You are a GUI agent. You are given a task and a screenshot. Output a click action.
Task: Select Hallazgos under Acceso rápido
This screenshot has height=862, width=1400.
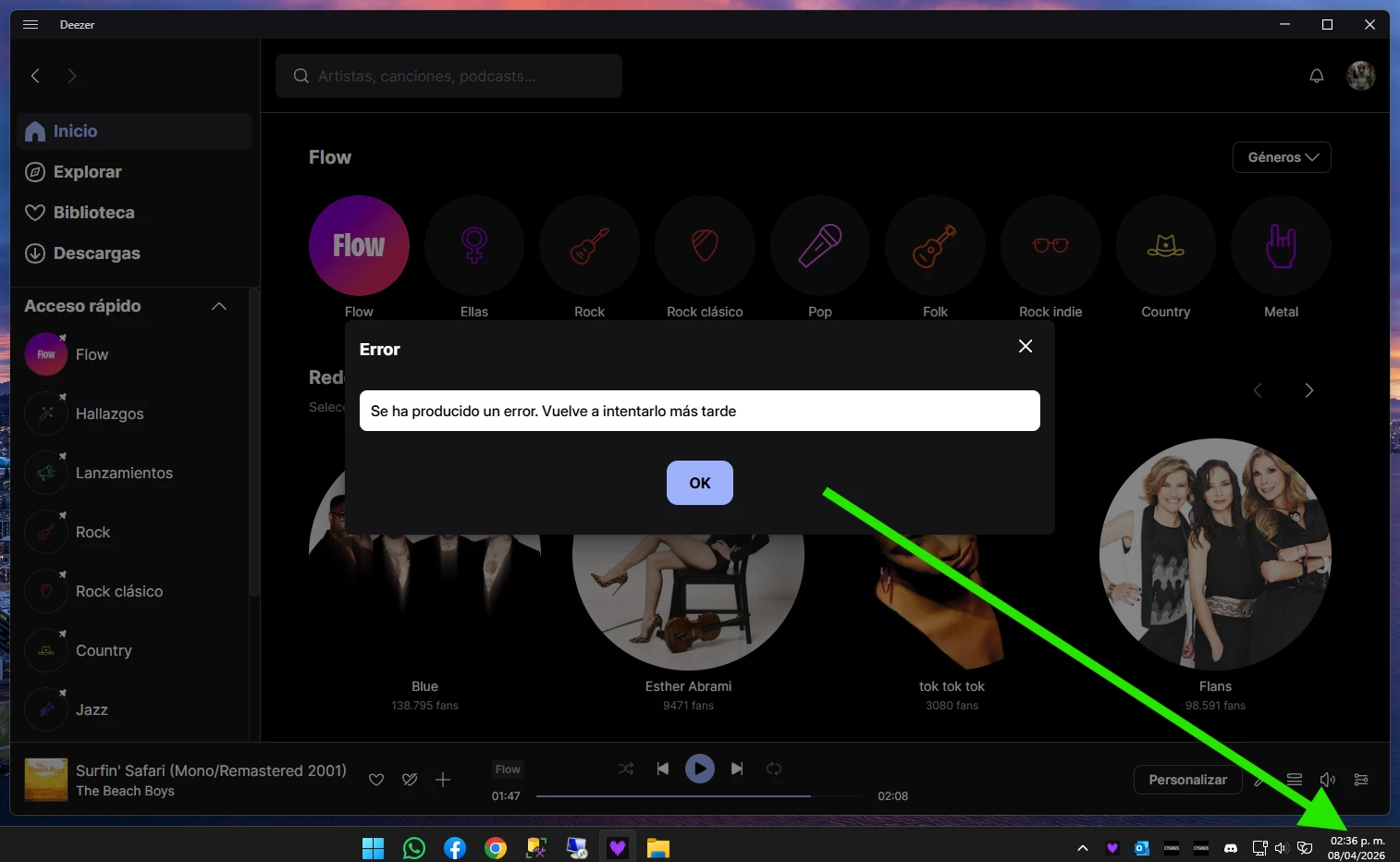pos(129,413)
